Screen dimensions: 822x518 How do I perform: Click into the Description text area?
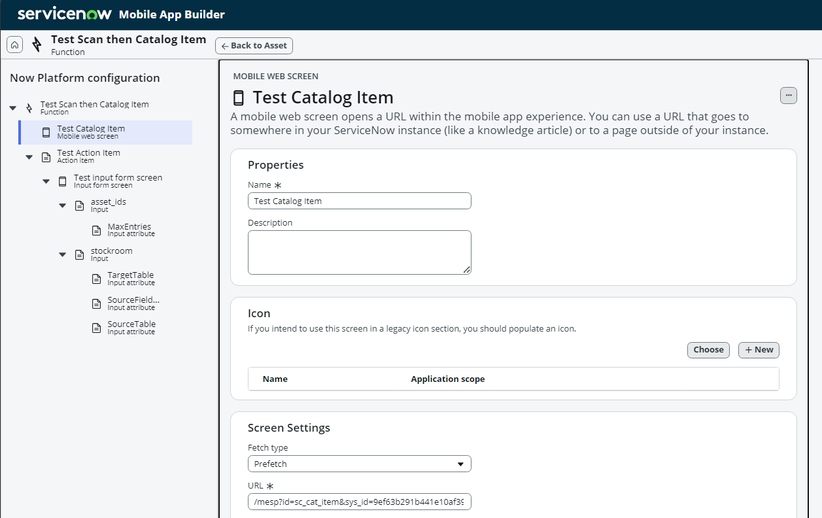coord(360,252)
